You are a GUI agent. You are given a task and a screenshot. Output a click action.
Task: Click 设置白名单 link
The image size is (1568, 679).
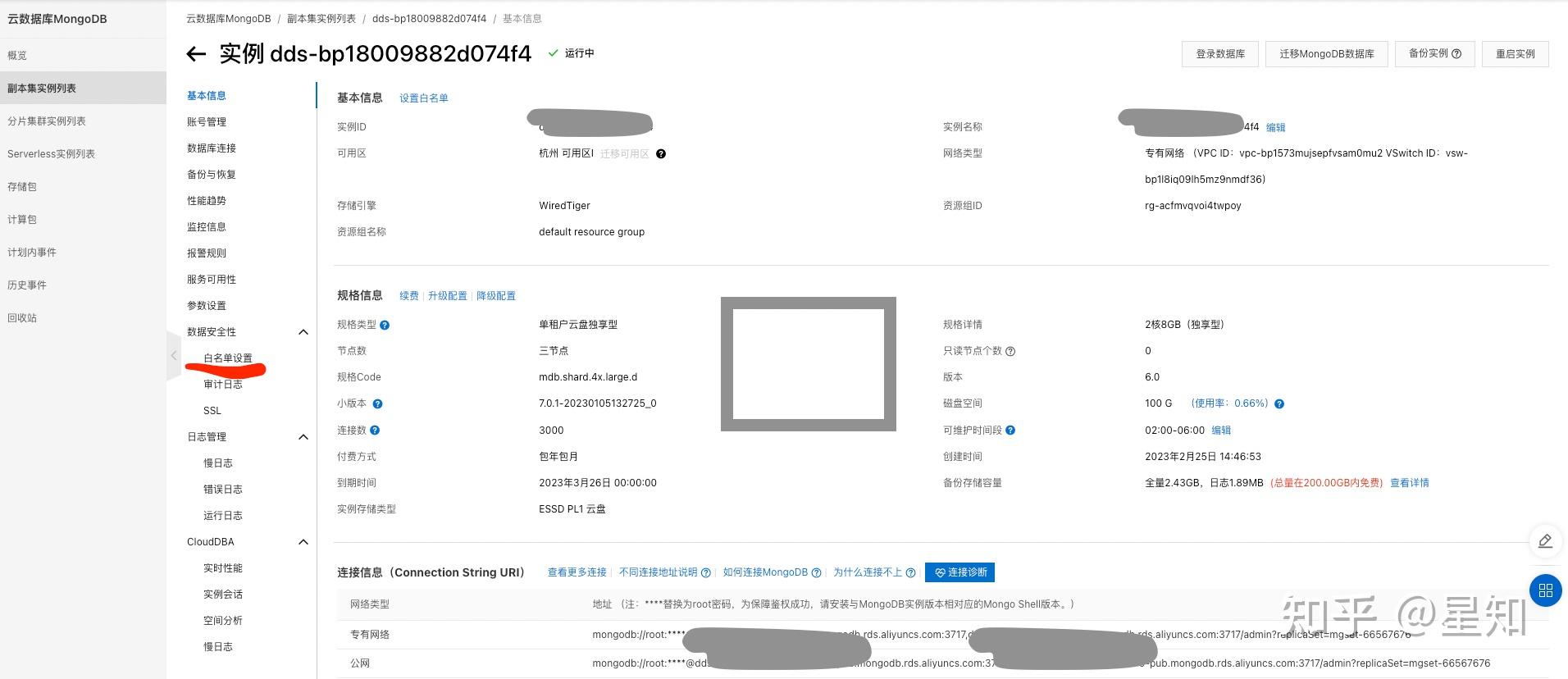click(x=424, y=98)
